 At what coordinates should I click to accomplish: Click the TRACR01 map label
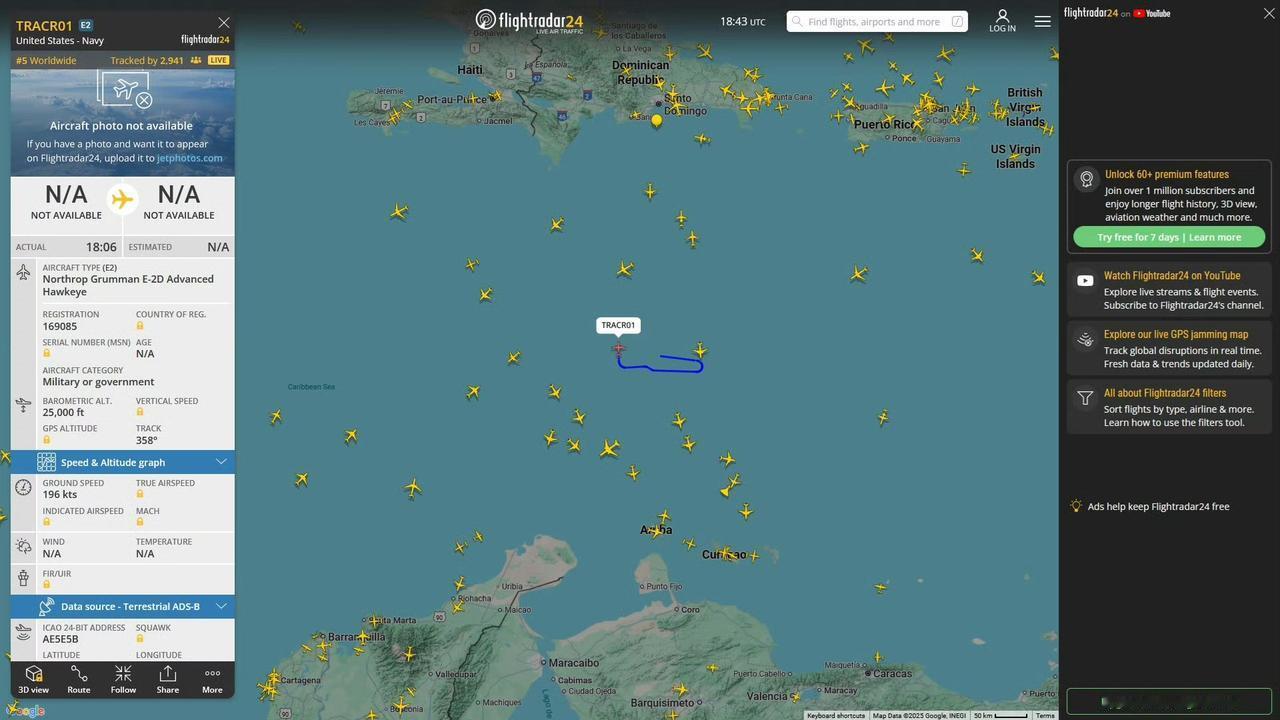tap(618, 325)
